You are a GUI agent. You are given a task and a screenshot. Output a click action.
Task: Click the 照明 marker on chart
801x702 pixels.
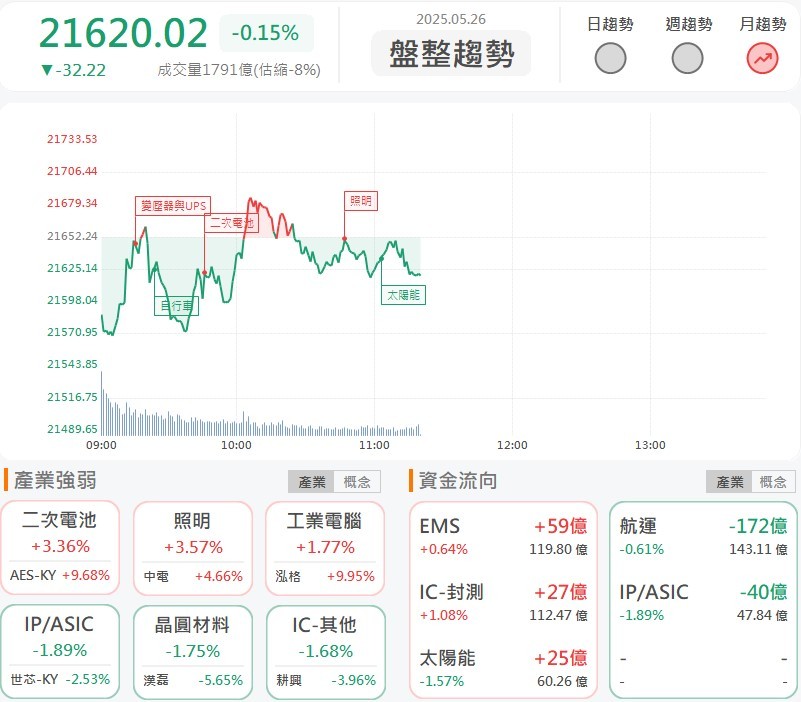coord(359,201)
